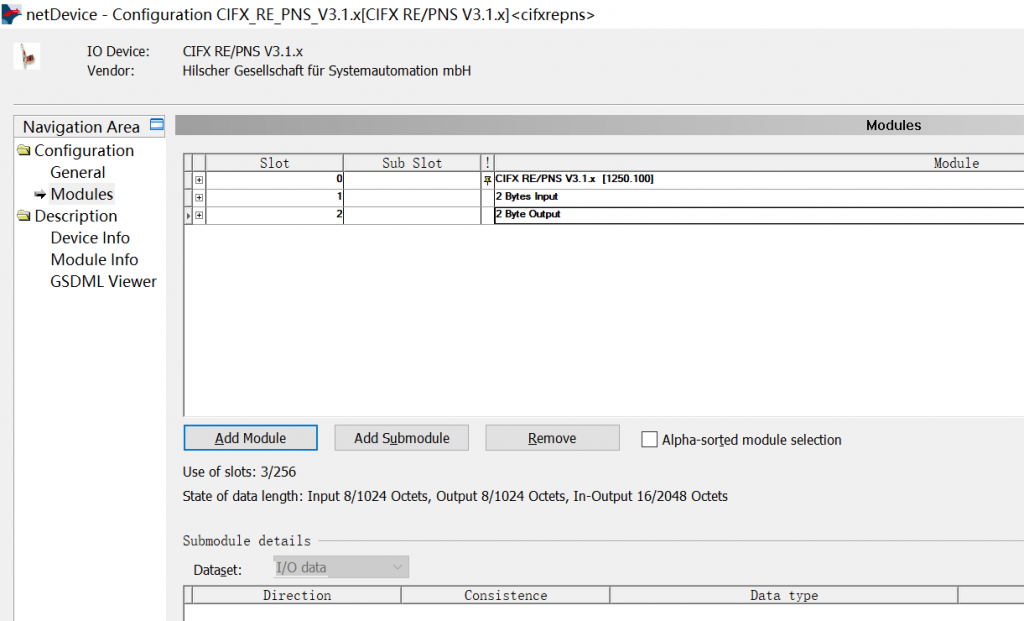Open the Dataset dropdown
Image resolution: width=1024 pixels, height=621 pixels.
pos(340,568)
